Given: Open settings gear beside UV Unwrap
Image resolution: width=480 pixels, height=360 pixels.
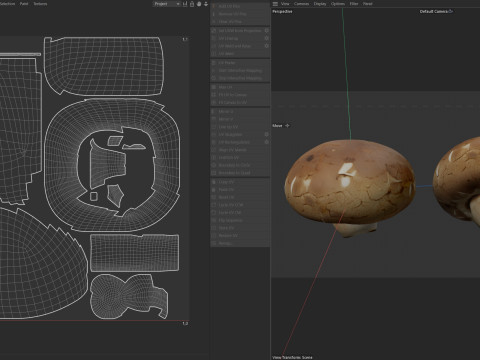Looking at the screenshot, I should [266, 38].
